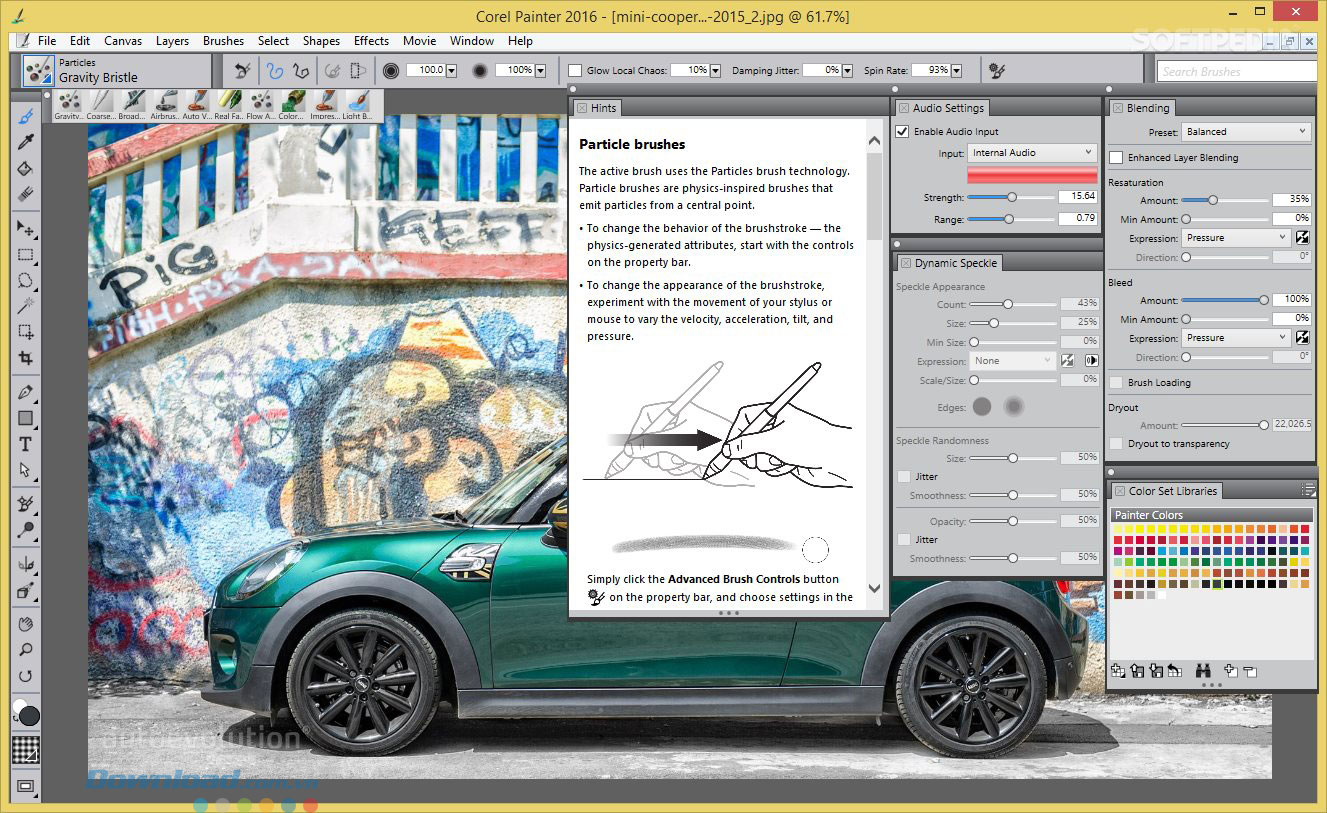Screen dimensions: 1327x813
Task: Click the Find Color binoculars icon
Action: tap(1203, 671)
